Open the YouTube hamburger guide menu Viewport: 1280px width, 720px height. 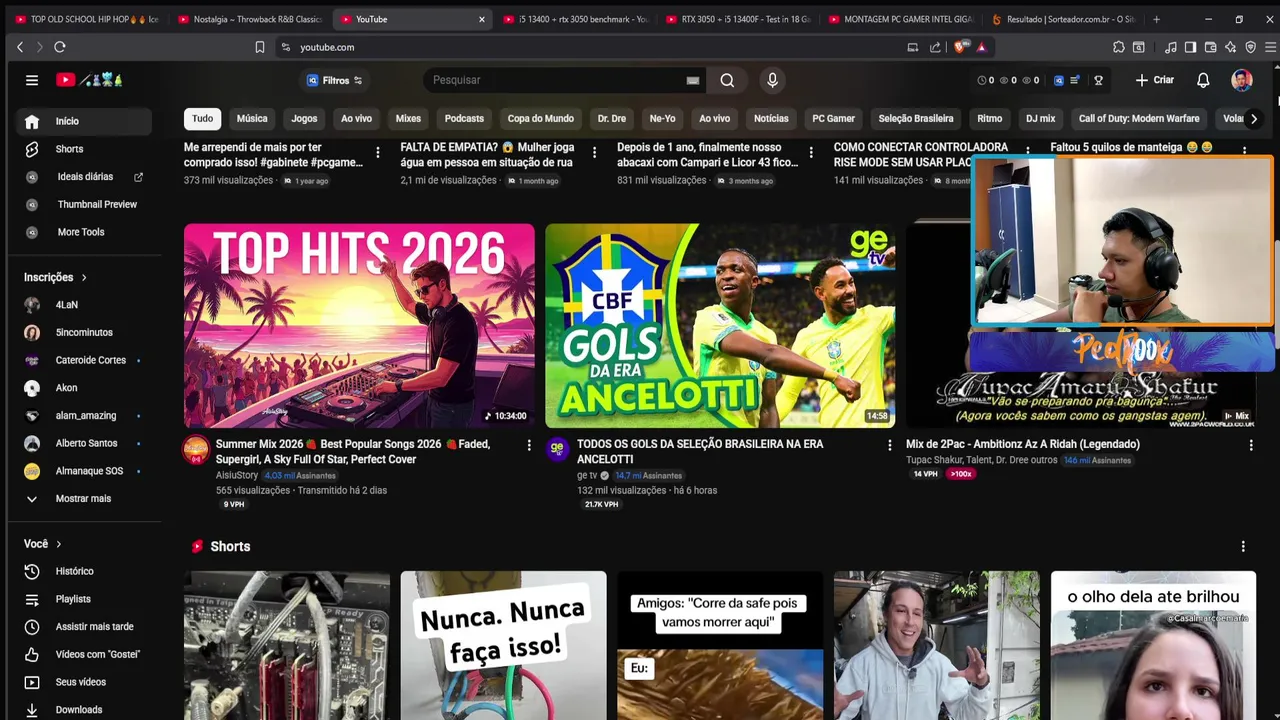32,80
